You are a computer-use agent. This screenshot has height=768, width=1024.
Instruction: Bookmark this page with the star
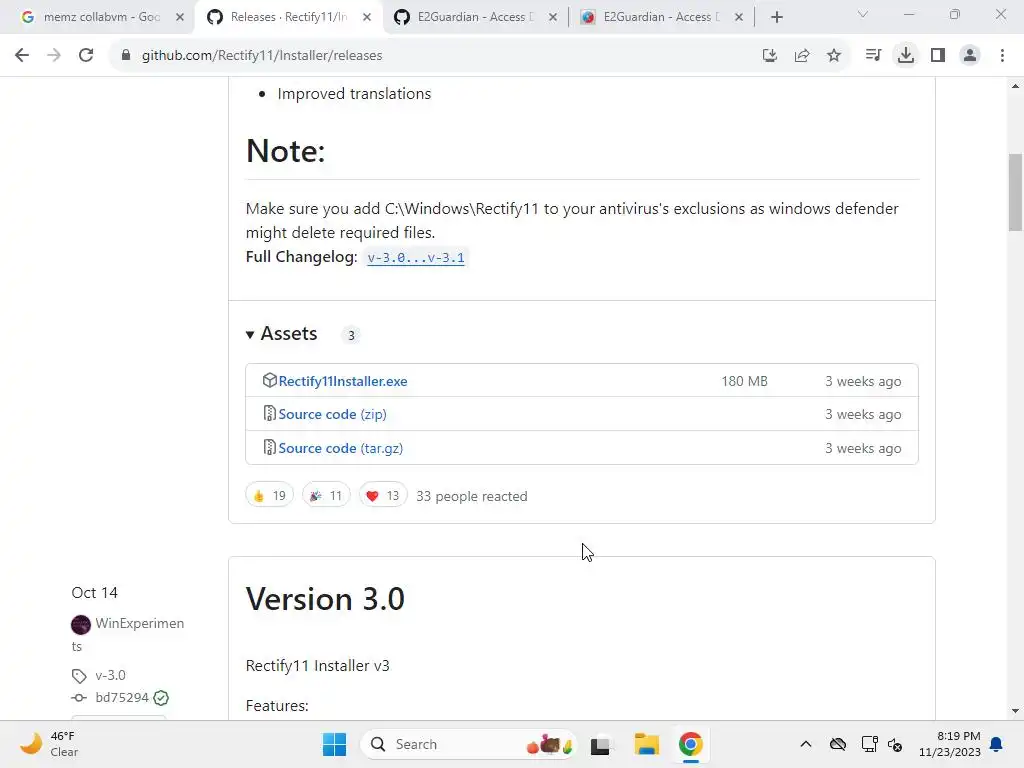point(834,56)
